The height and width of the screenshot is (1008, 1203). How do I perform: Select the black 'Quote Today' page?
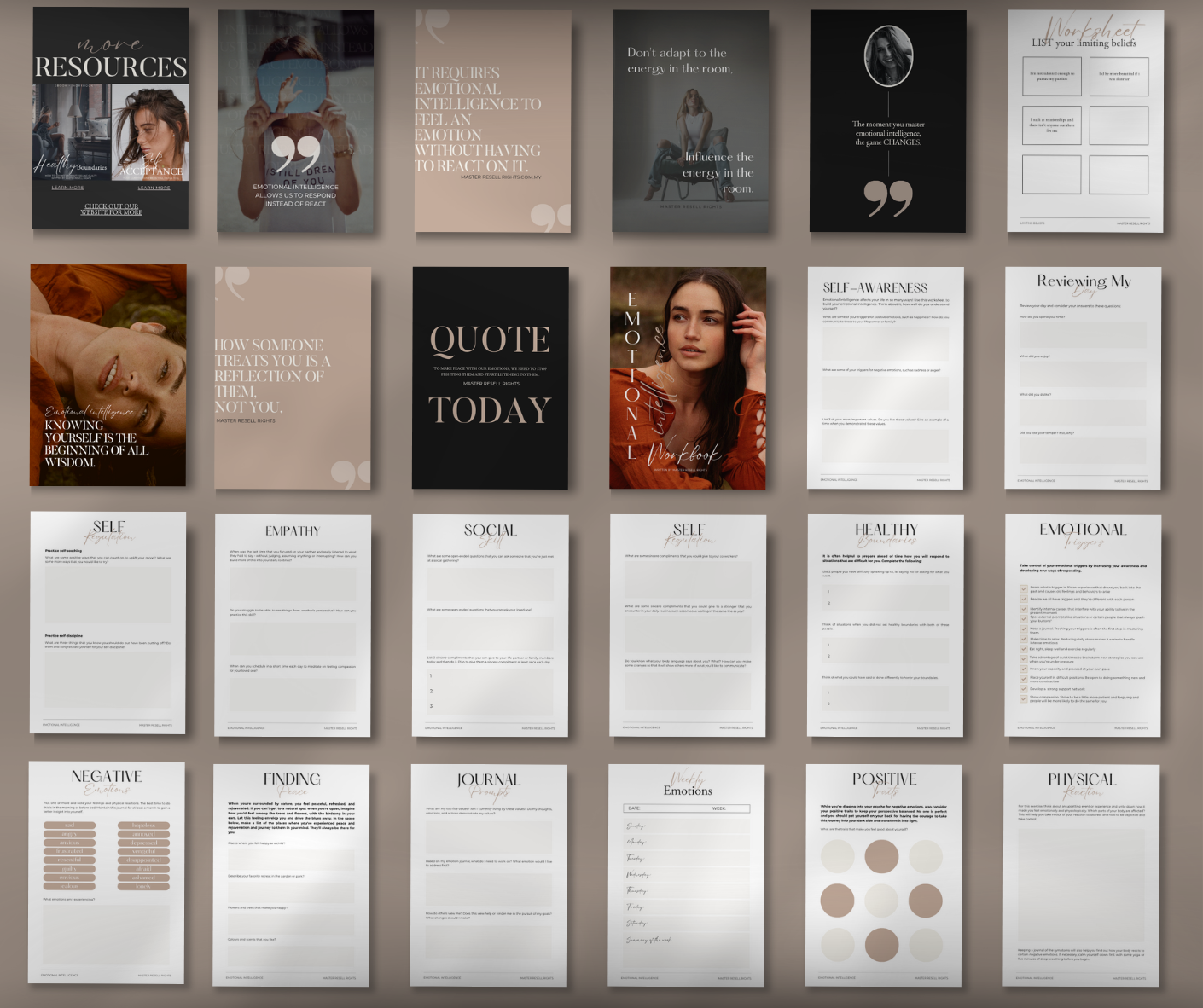pyautogui.click(x=490, y=378)
